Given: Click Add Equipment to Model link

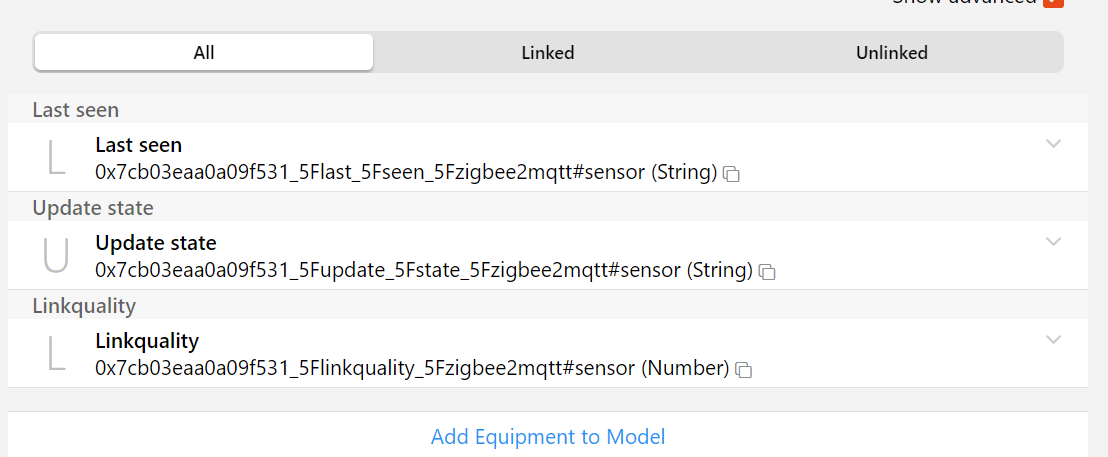Looking at the screenshot, I should pos(548,437).
